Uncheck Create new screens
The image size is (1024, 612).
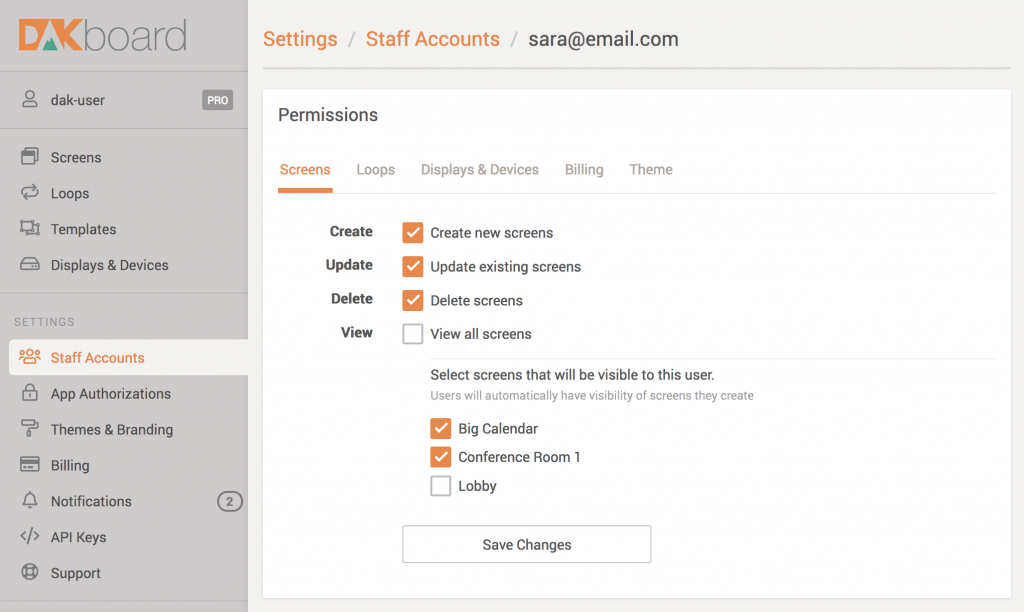413,233
